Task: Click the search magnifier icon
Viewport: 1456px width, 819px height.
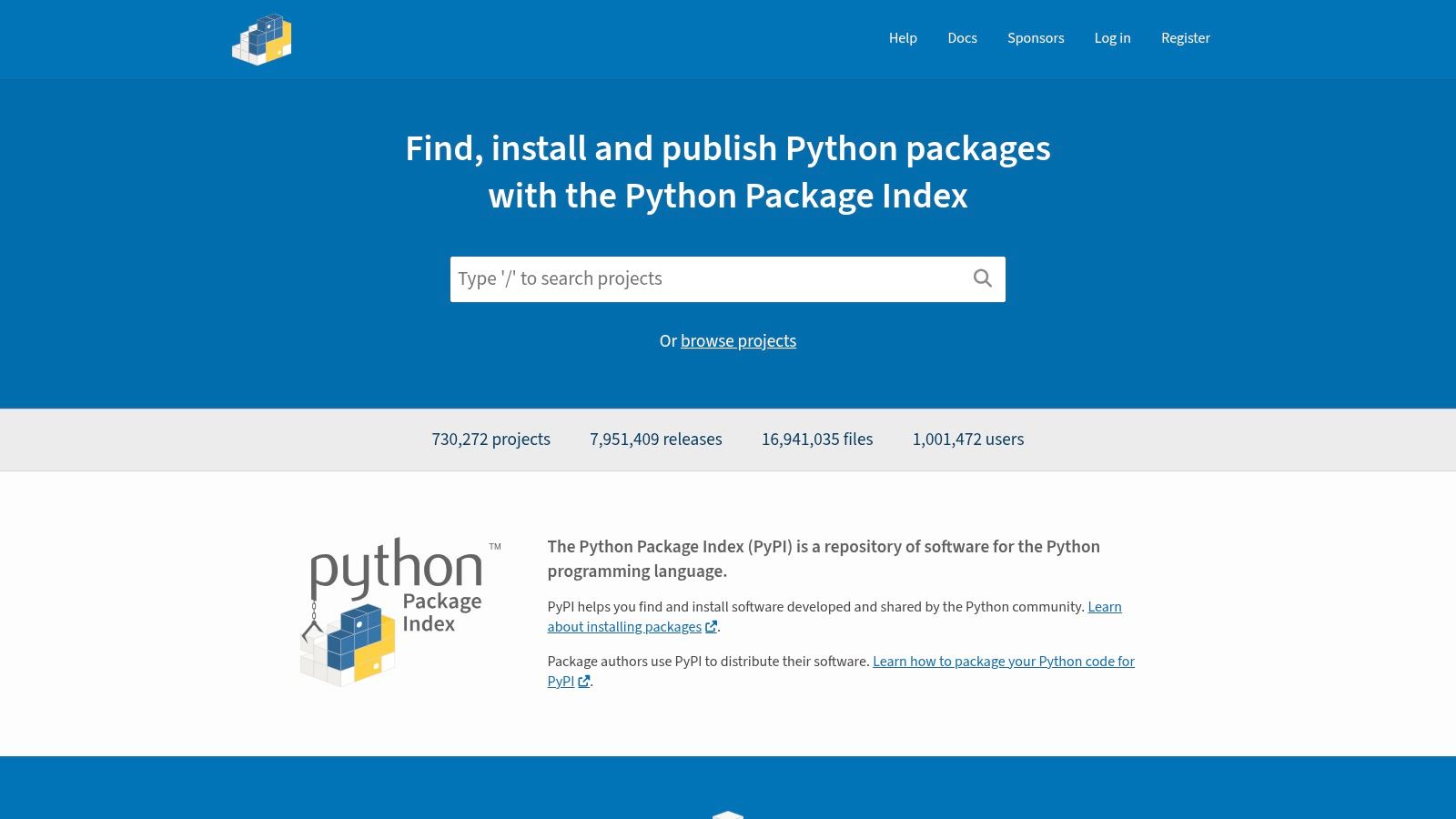Action: [x=982, y=278]
